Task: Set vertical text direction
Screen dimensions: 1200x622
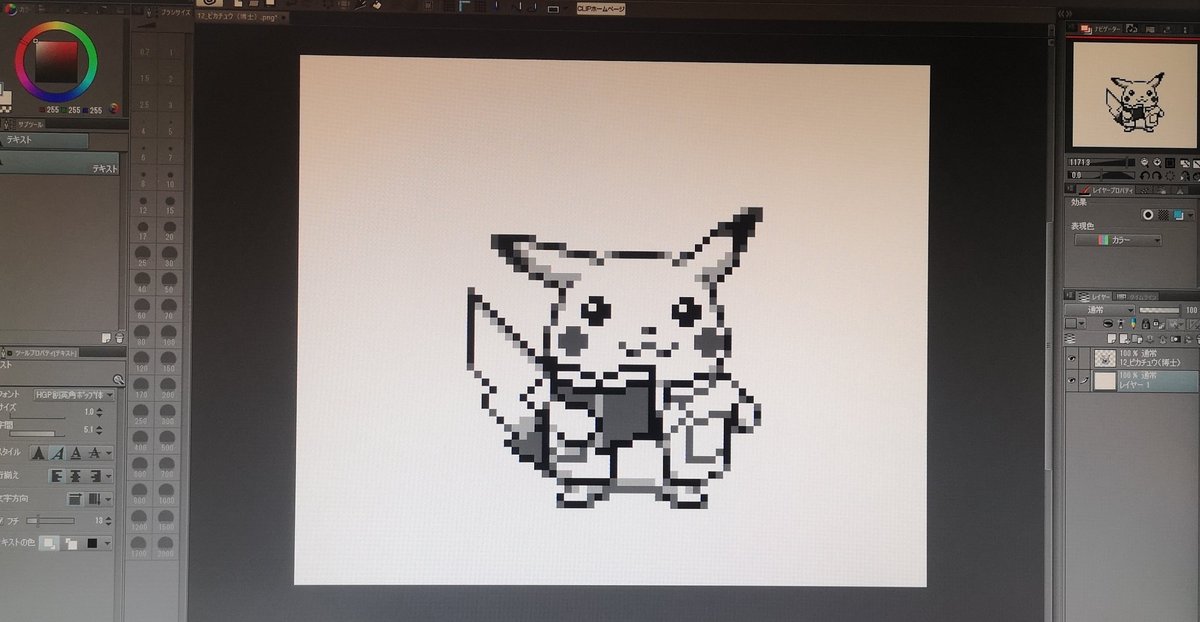Action: coord(94,498)
